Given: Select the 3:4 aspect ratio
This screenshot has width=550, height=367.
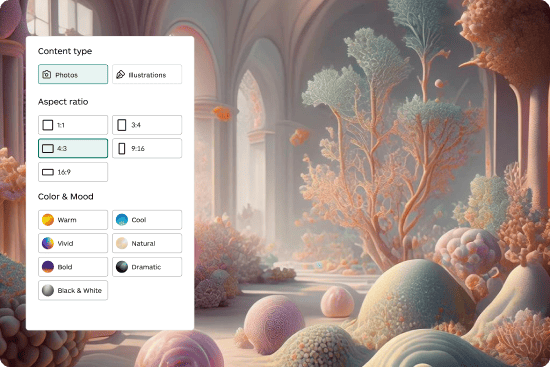Looking at the screenshot, I should click(147, 125).
